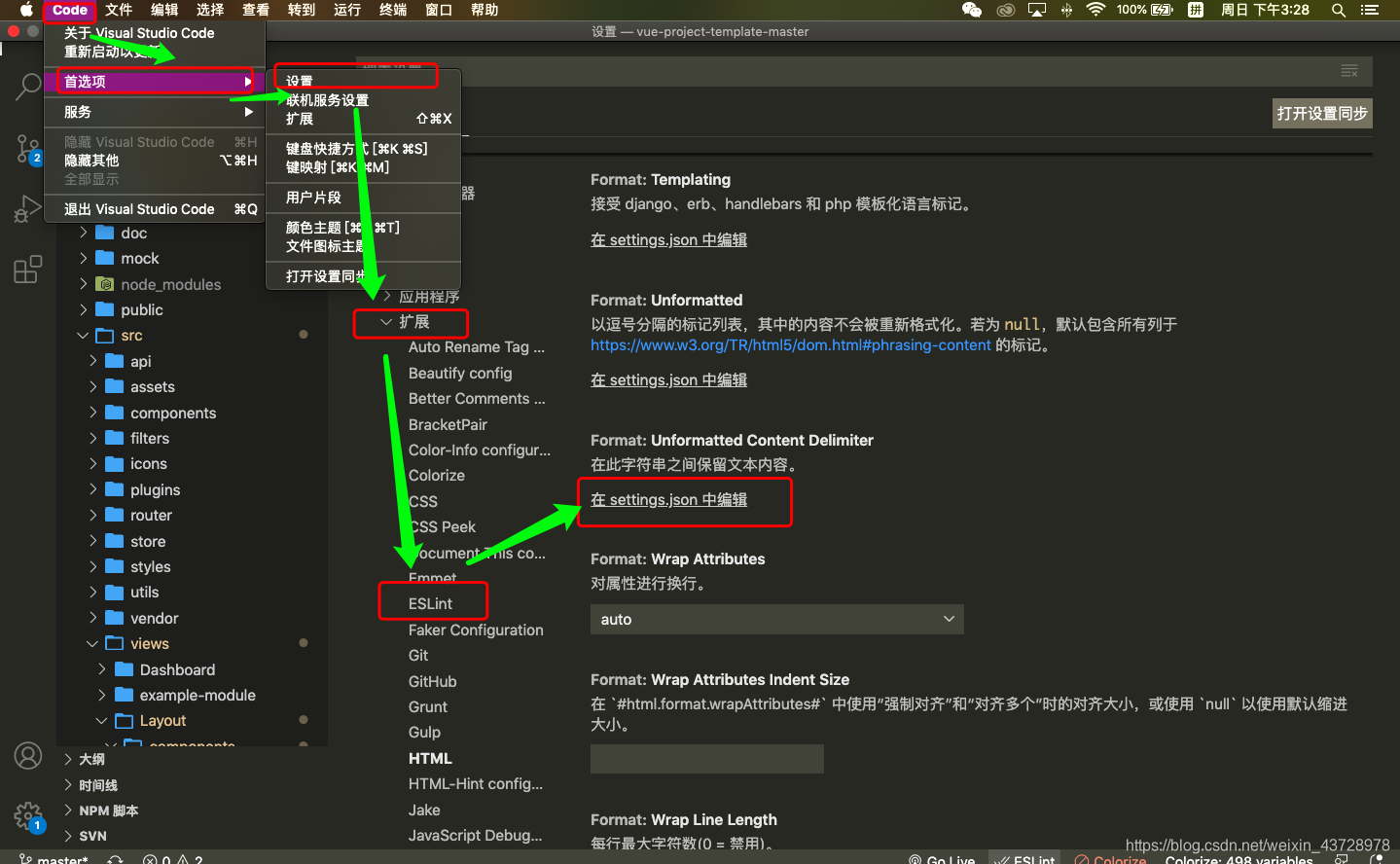Click ESLint status bar item
The width and height of the screenshot is (1400, 864).
[1024, 860]
